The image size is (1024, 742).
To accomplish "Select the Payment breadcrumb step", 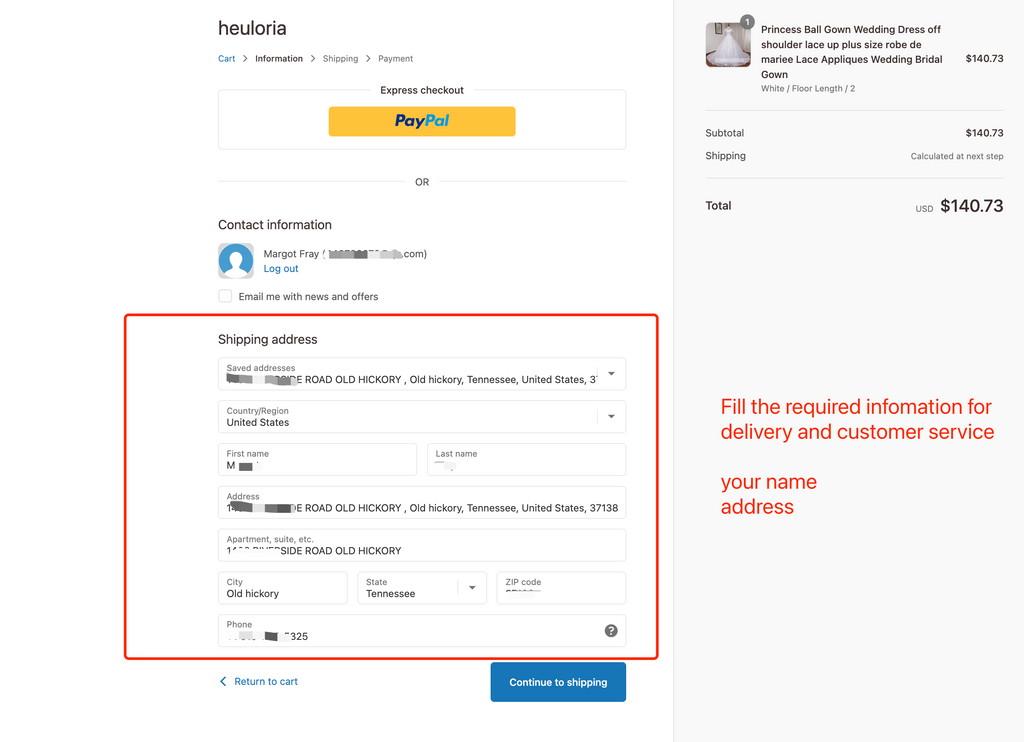I will pyautogui.click(x=395, y=59).
